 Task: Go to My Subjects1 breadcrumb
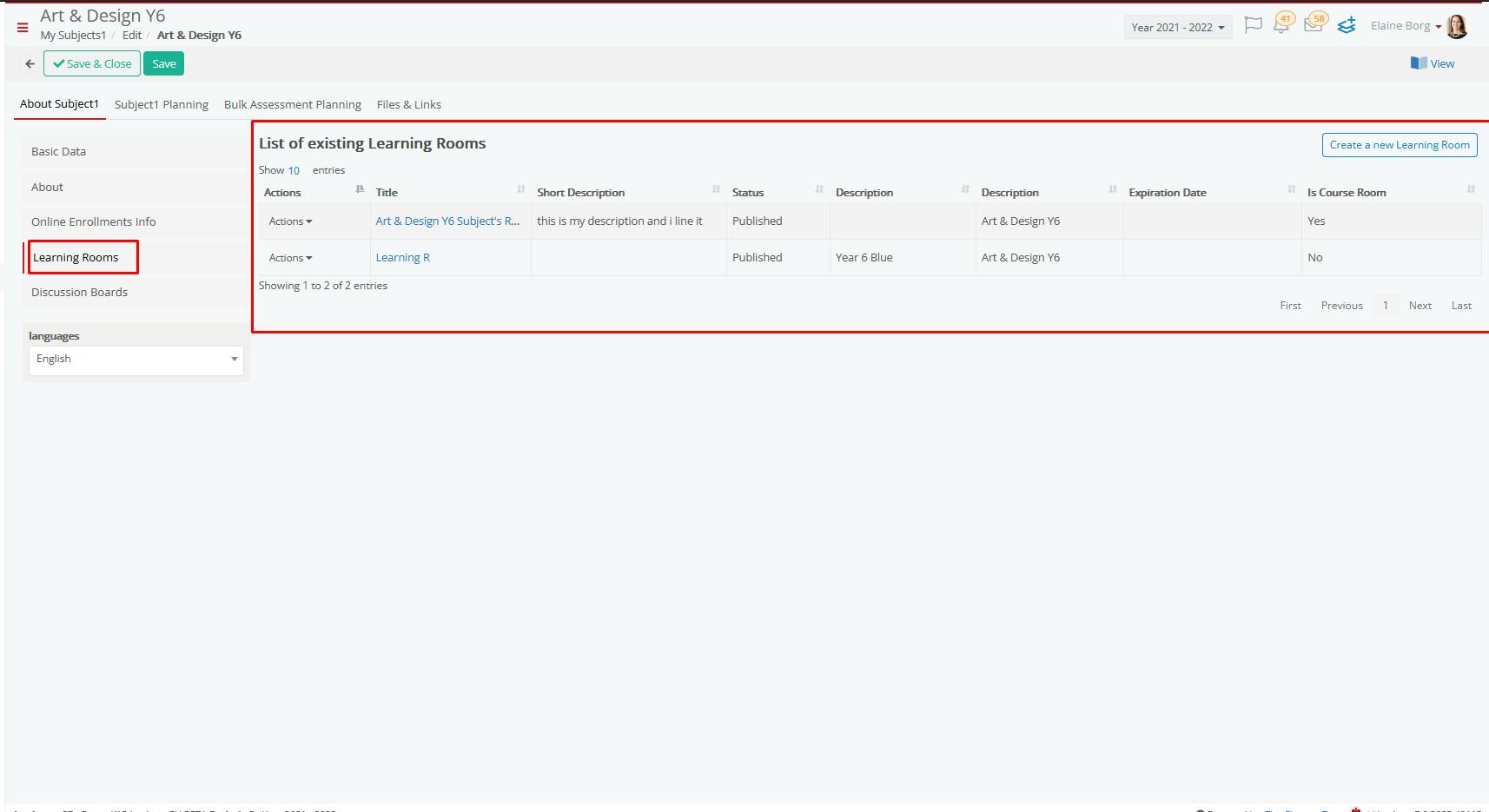pyautogui.click(x=73, y=36)
